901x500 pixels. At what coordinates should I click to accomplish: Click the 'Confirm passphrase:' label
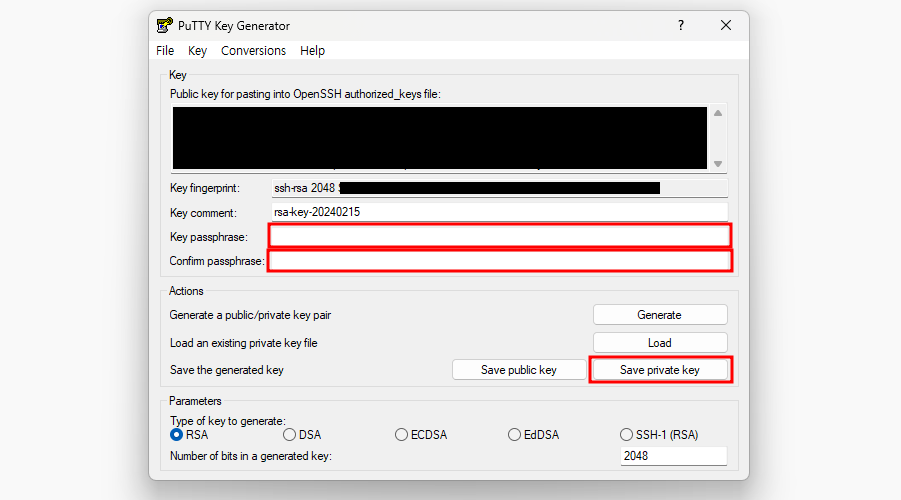click(217, 261)
